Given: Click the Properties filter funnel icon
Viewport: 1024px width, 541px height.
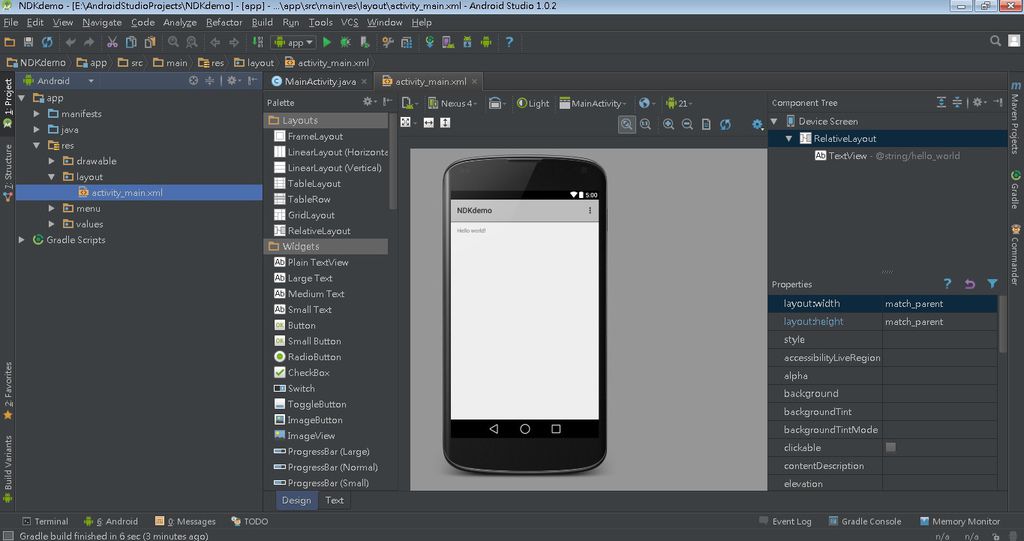Looking at the screenshot, I should tap(992, 284).
